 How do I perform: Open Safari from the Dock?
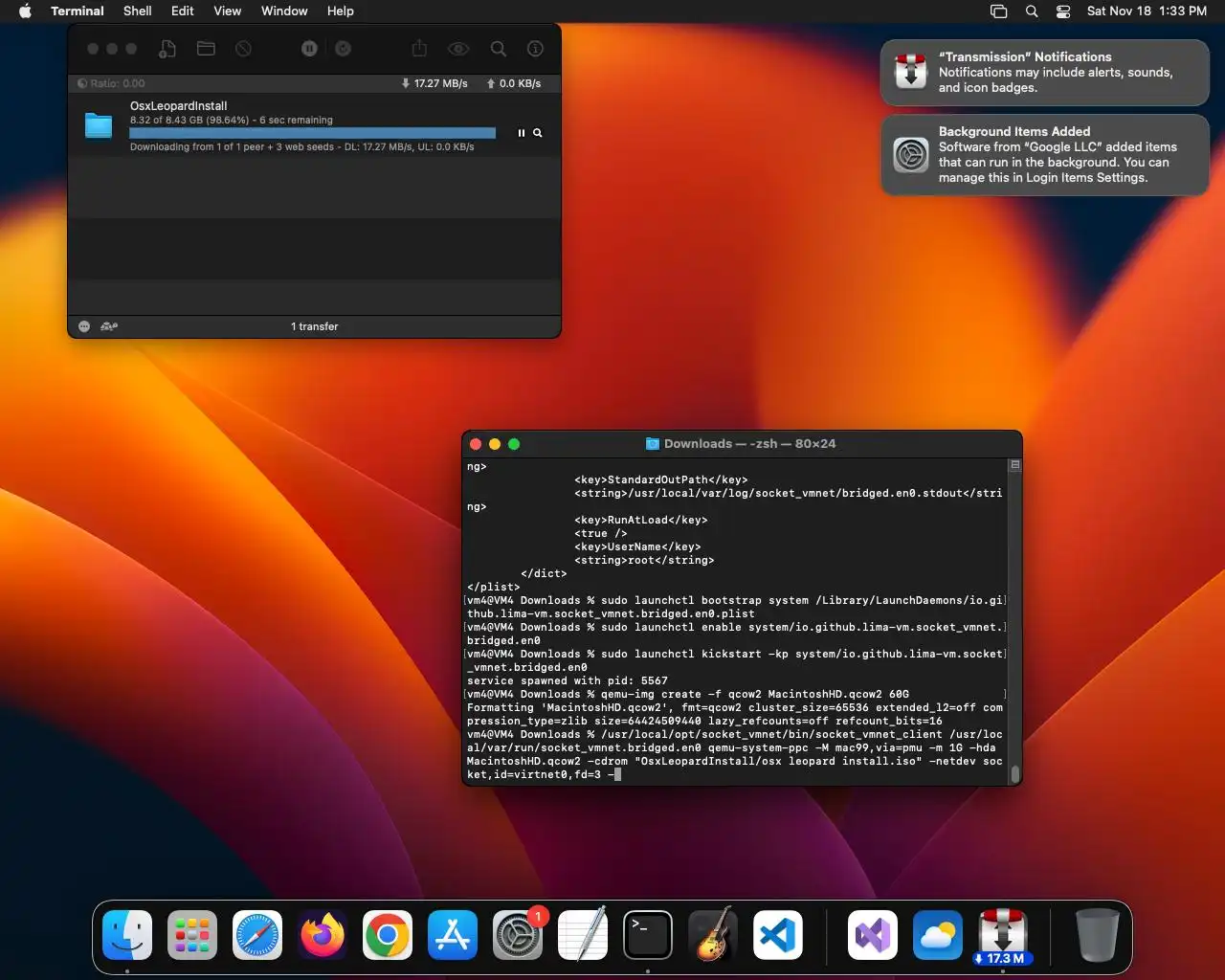coord(257,935)
